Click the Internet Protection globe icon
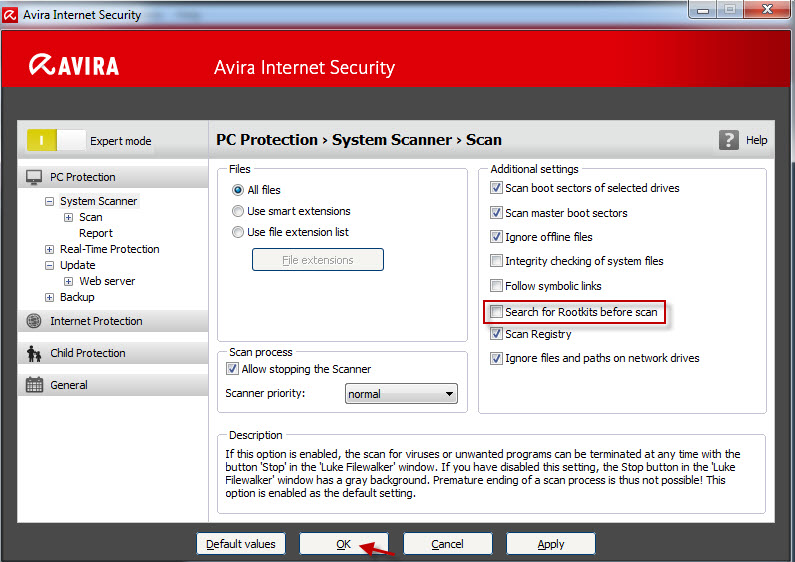This screenshot has width=795, height=562. pos(34,321)
